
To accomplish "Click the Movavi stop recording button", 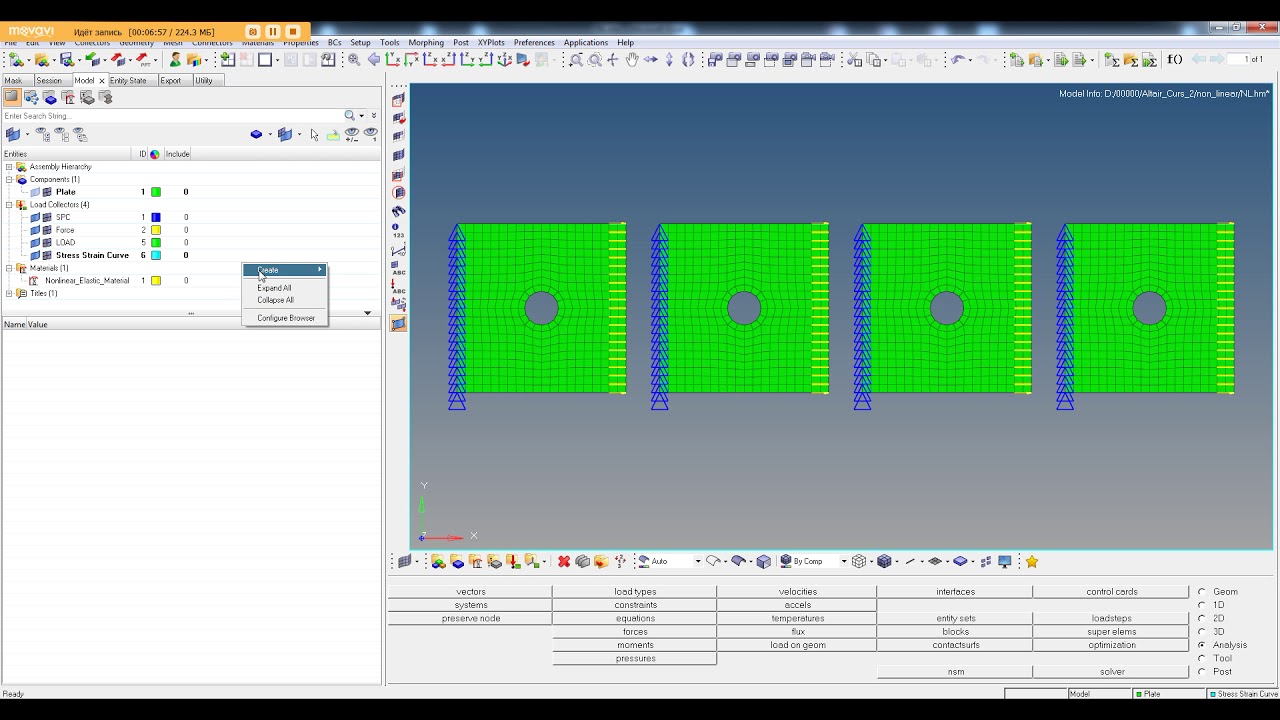I will (x=293, y=32).
